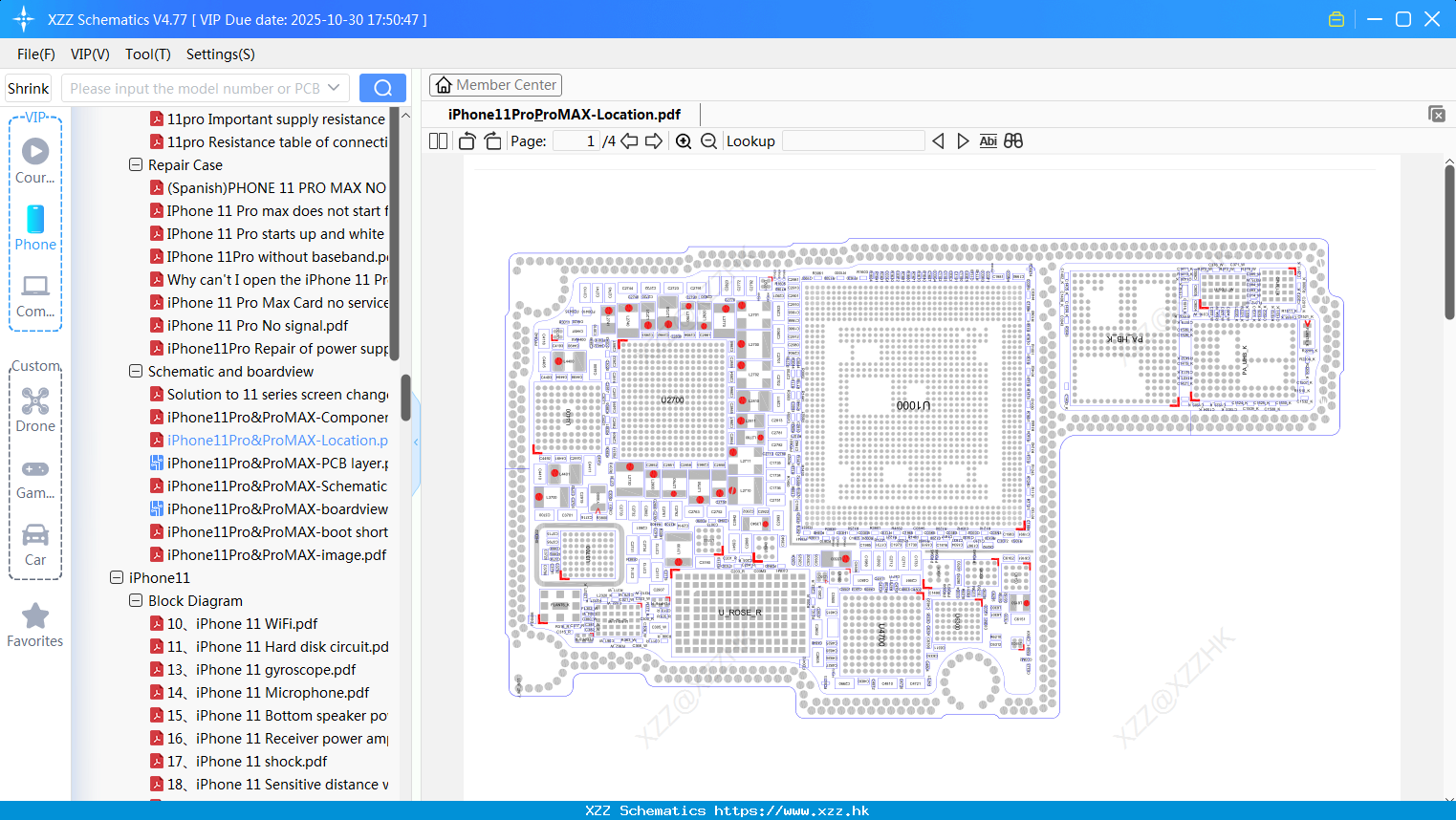
Task: Click the Abi text select tool
Action: coord(988,140)
